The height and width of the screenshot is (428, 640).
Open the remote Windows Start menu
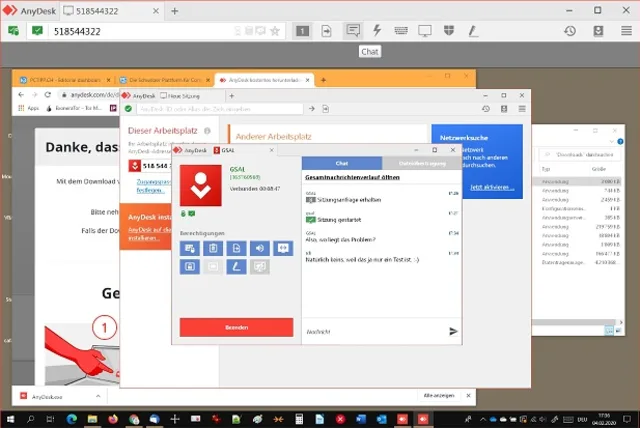pos(10,419)
